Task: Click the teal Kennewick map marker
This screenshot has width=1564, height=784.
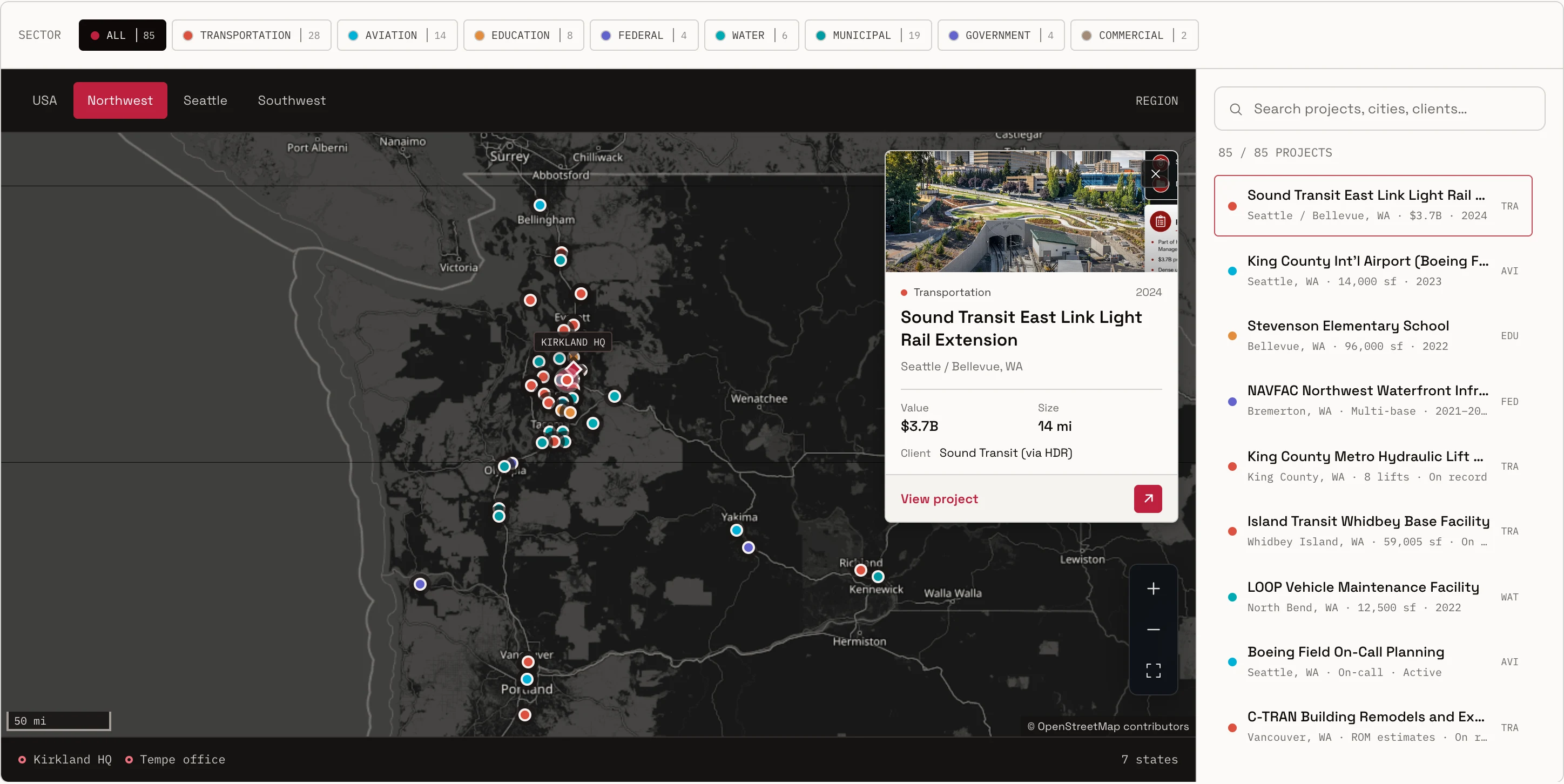Action: [x=878, y=577]
